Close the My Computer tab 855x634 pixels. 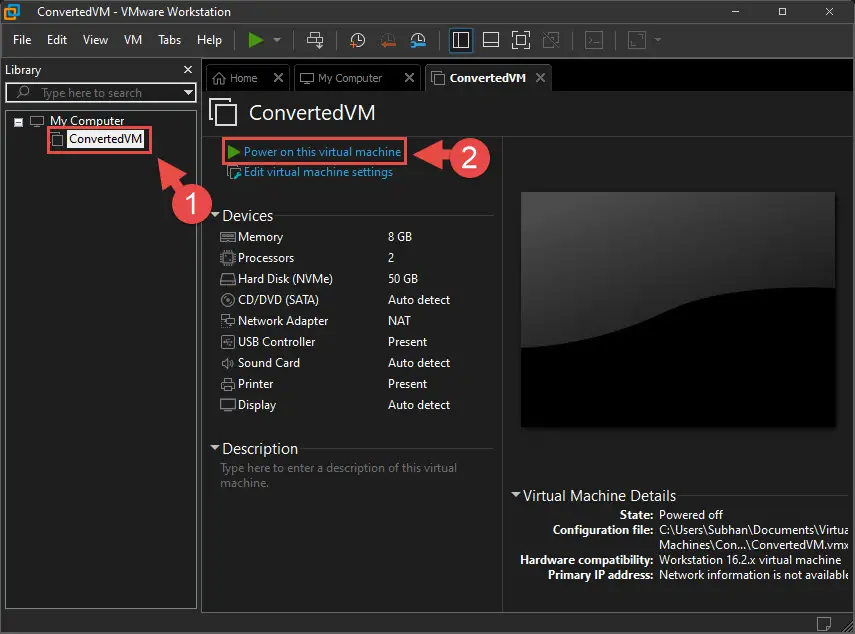(x=410, y=78)
